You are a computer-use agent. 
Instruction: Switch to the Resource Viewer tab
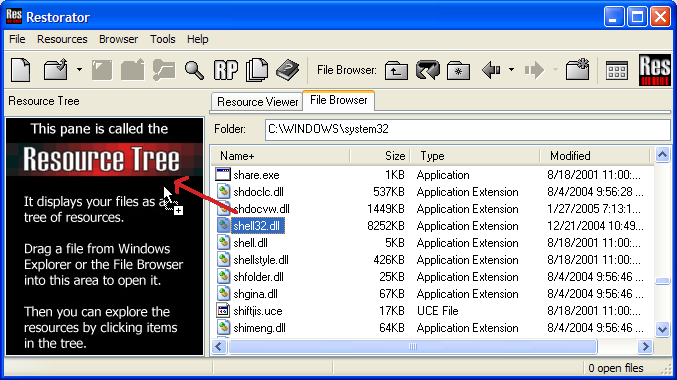[257, 102]
